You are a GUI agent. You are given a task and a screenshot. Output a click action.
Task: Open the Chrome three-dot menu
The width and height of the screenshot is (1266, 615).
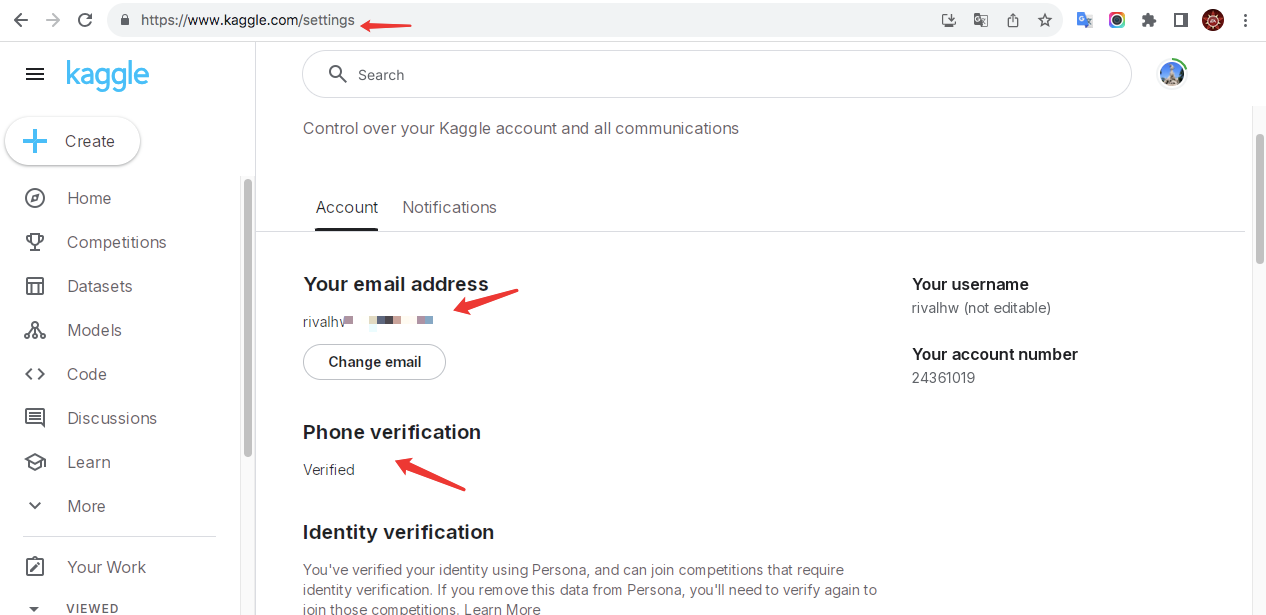1245,20
